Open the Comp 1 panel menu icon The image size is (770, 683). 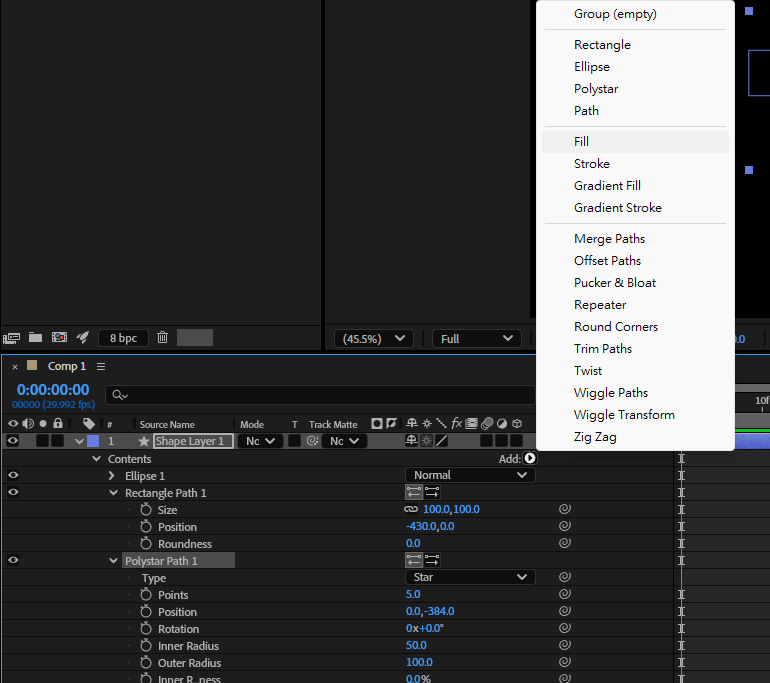[101, 367]
